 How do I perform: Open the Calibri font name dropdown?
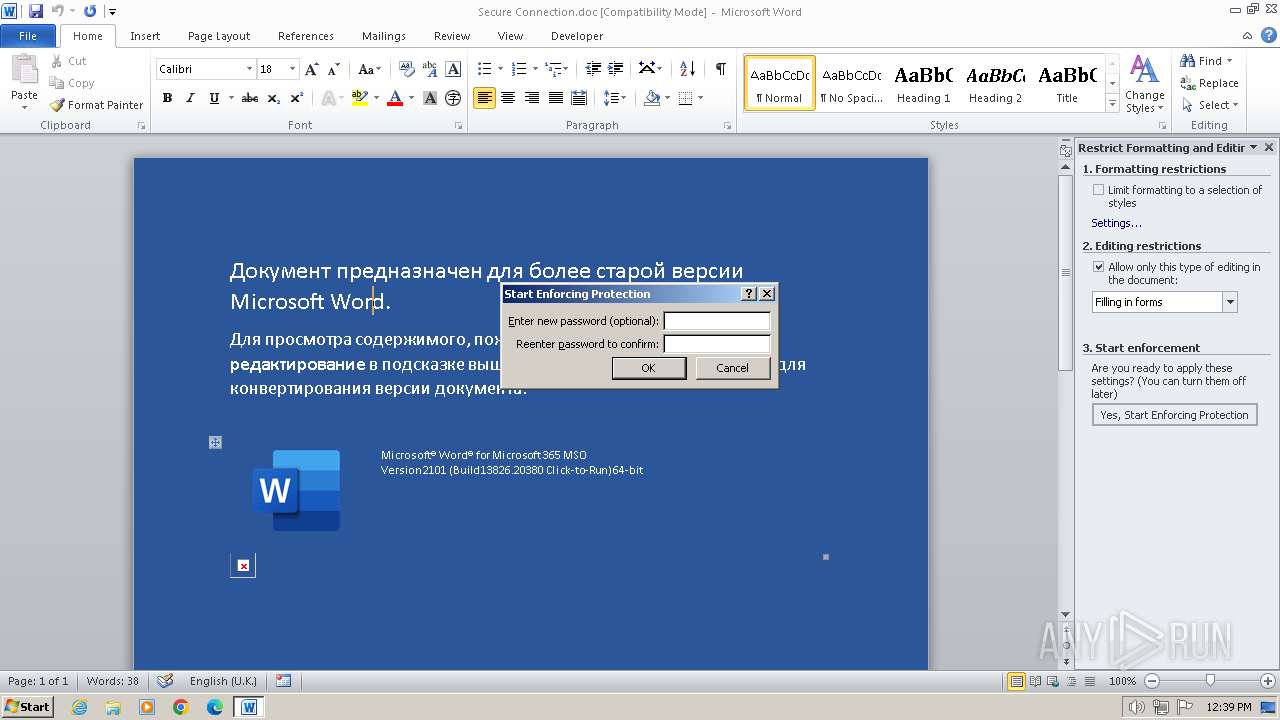coord(249,69)
